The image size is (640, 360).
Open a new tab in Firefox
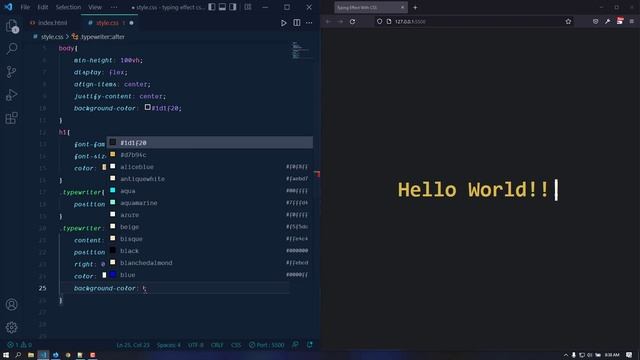[415, 7]
